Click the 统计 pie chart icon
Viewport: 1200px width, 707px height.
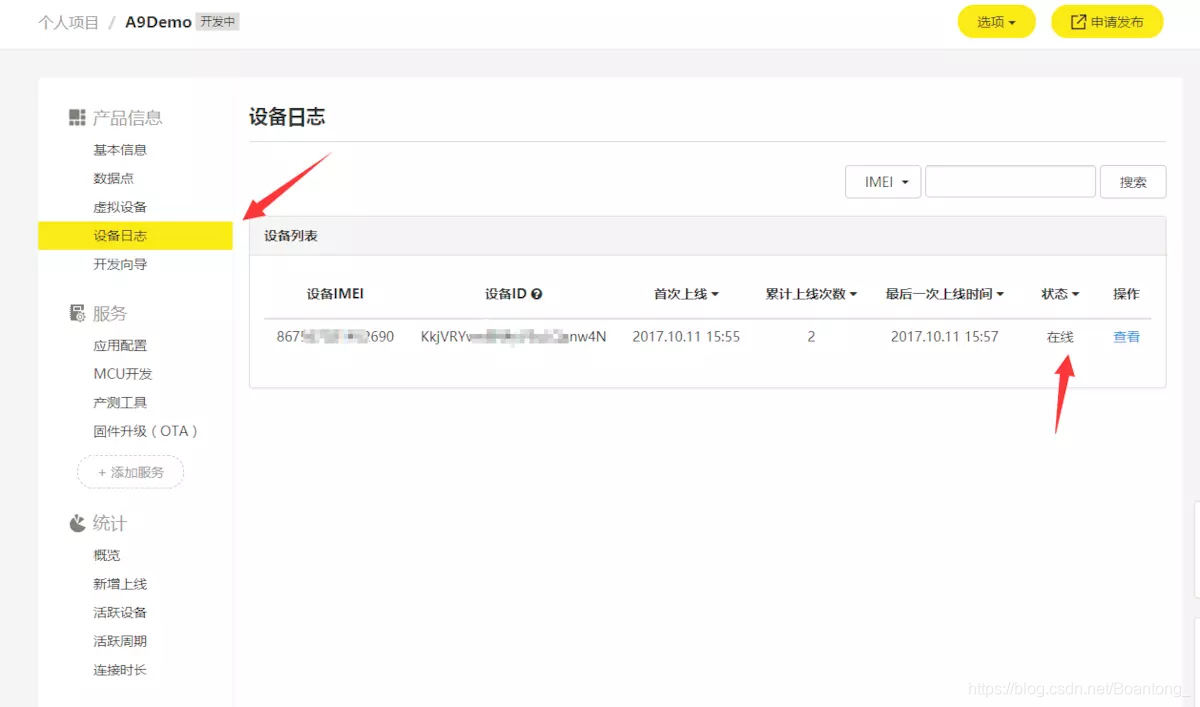(77, 523)
